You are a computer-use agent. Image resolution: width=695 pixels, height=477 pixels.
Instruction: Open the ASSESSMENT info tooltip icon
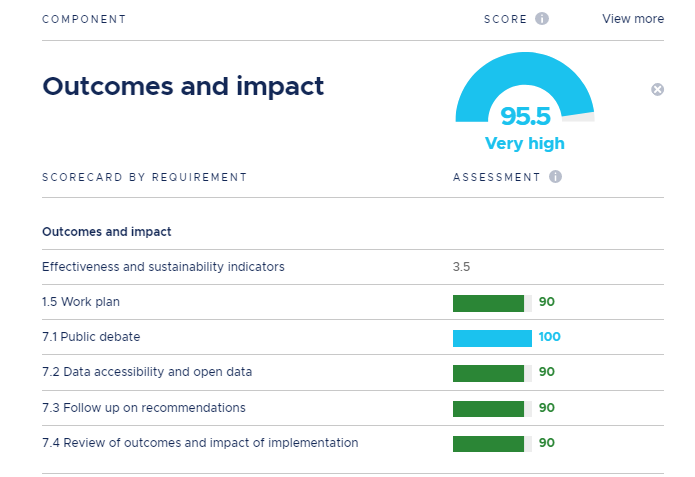[555, 177]
